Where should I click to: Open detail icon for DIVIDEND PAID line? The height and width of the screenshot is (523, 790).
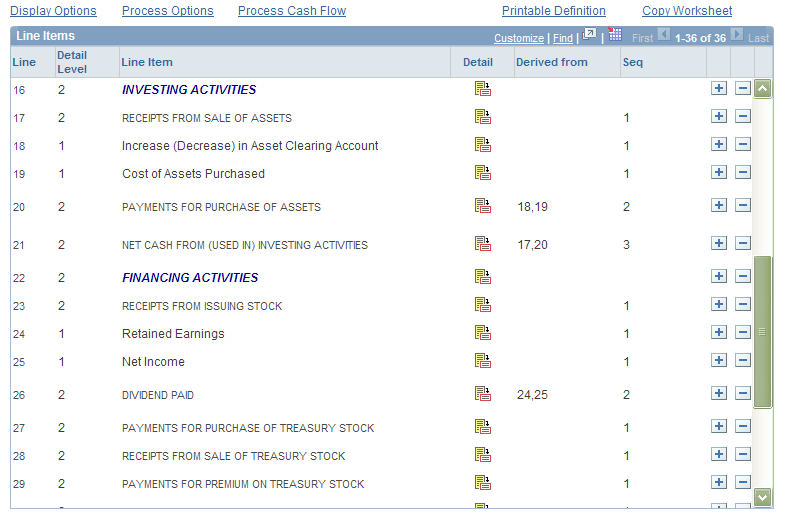(x=483, y=394)
